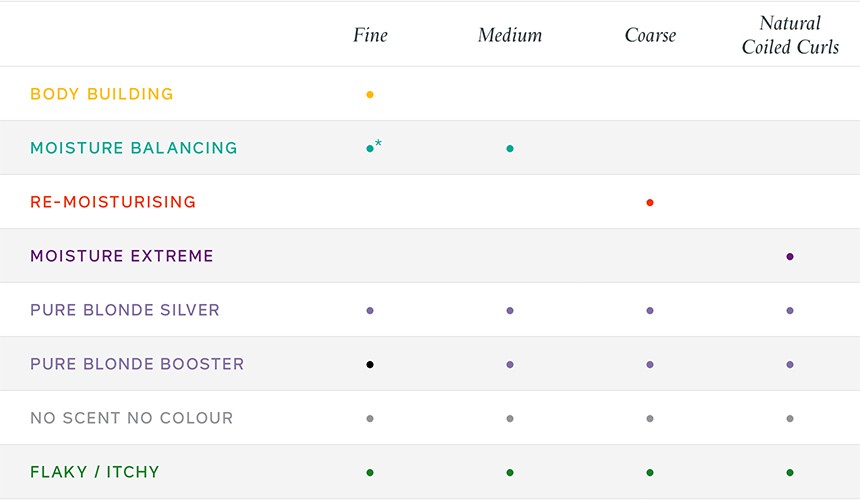
Task: Select the Coarse column header
Action: click(x=650, y=35)
